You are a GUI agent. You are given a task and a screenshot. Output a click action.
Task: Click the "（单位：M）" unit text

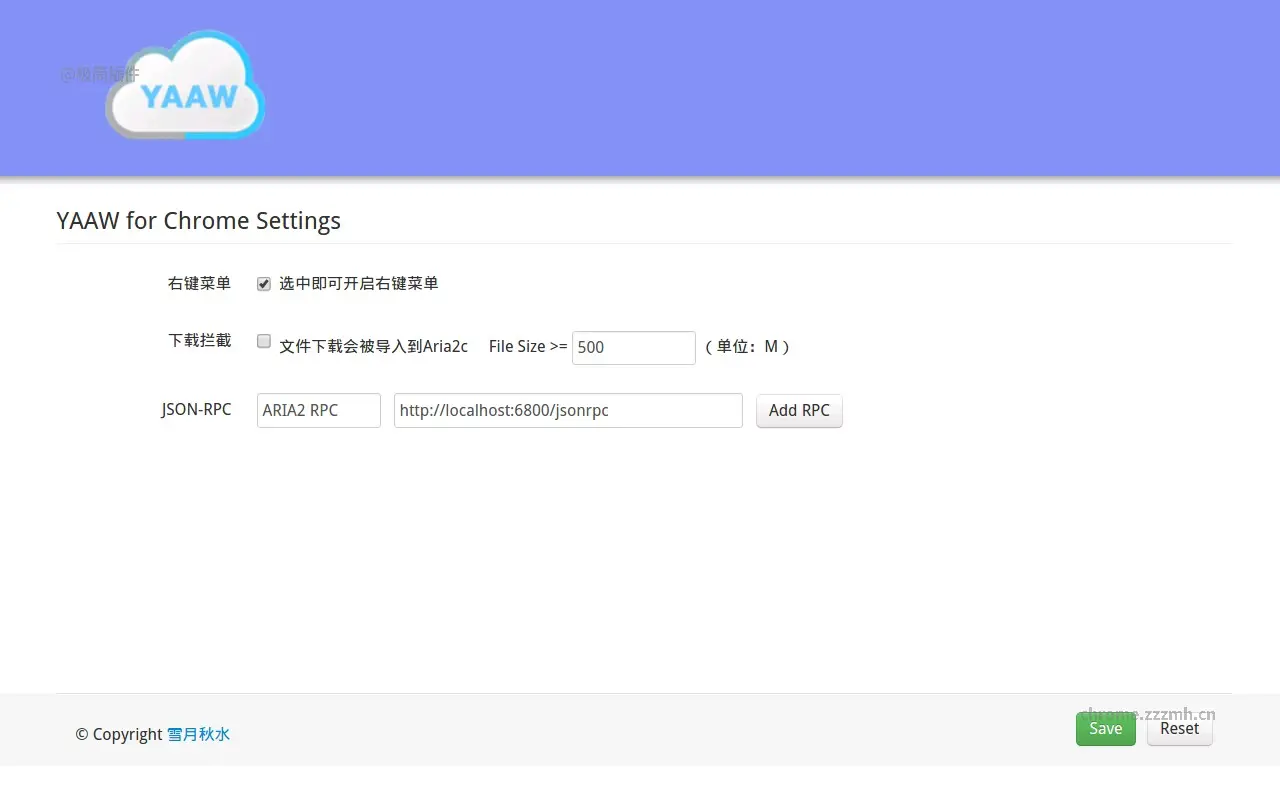click(748, 347)
